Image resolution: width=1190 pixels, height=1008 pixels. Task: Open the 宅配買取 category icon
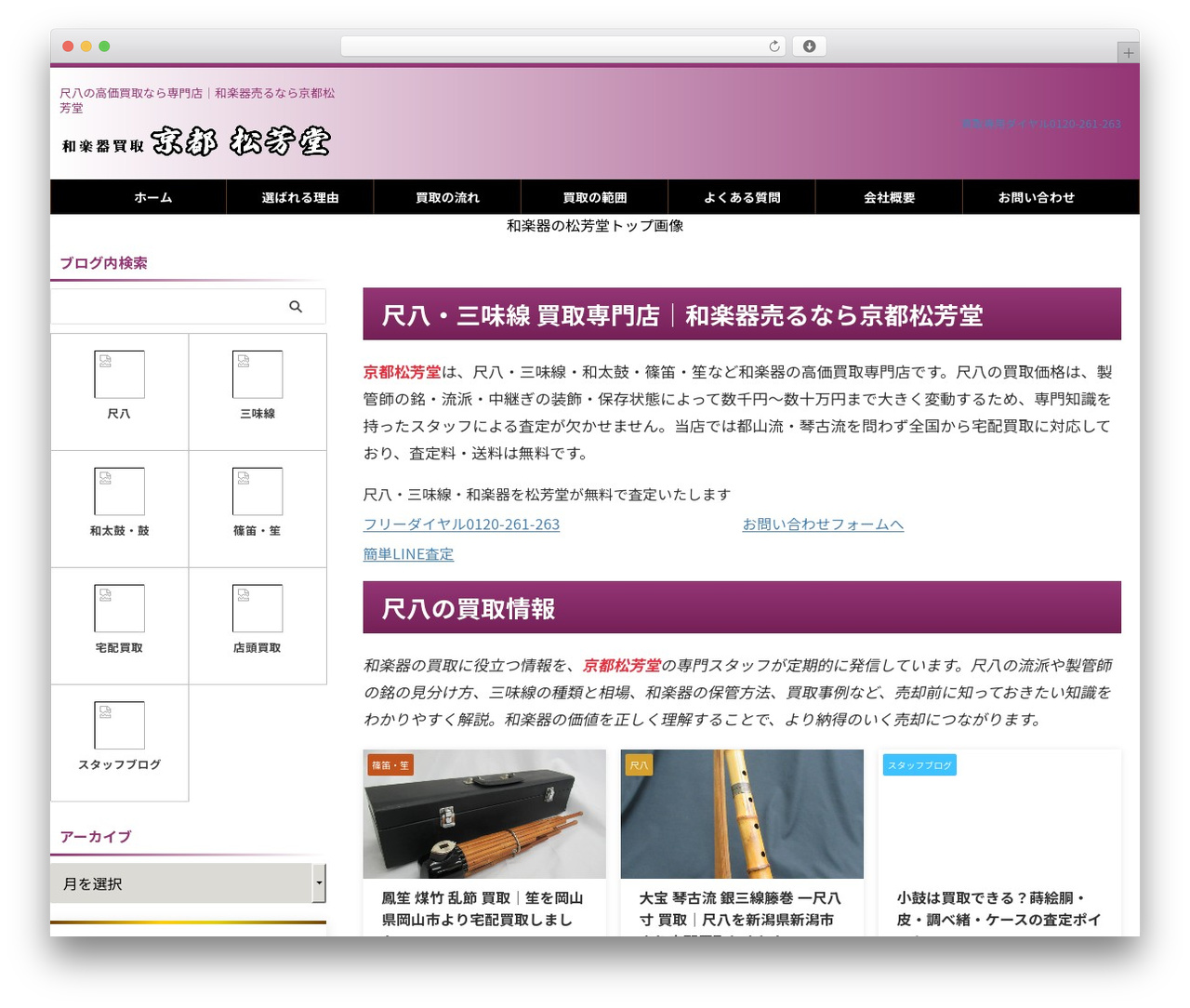[119, 609]
